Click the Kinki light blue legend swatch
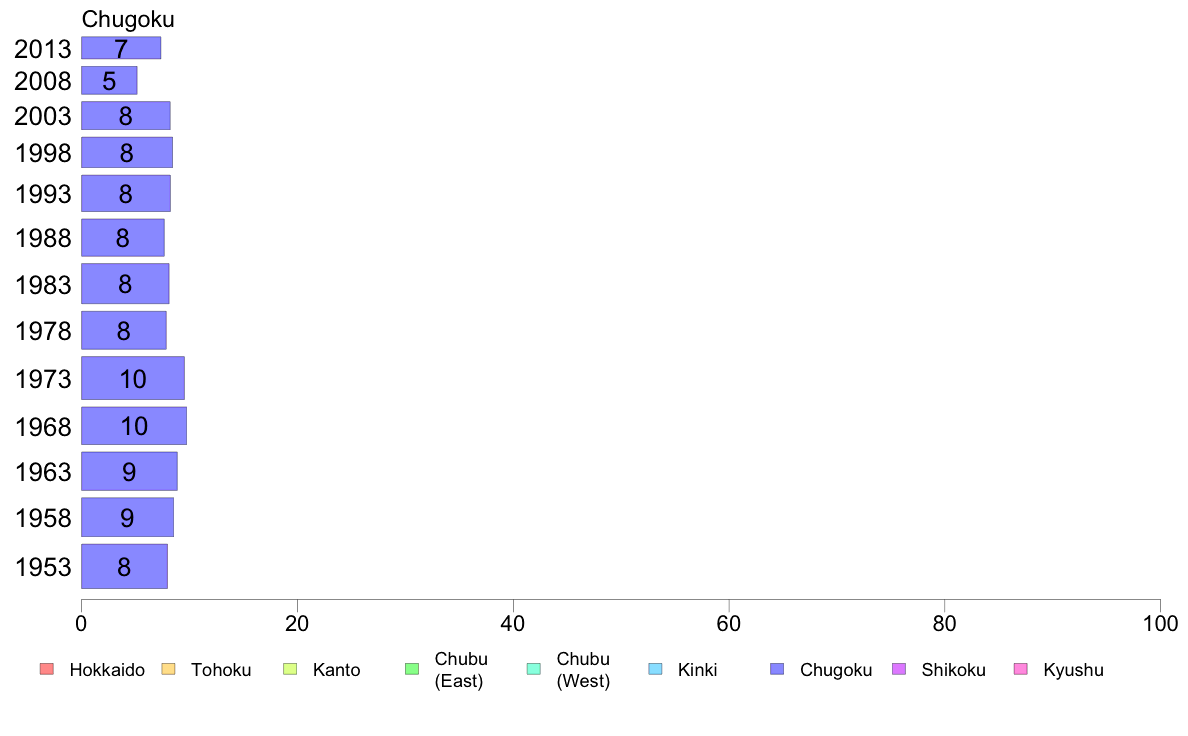The width and height of the screenshot is (1188, 736). pyautogui.click(x=655, y=669)
